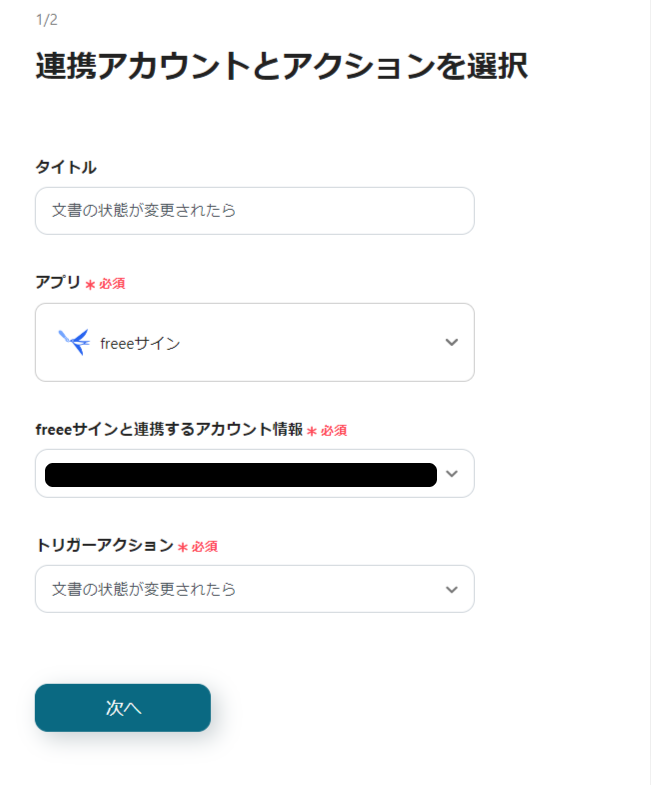
Task: Click the 1/2 step indicator
Action: 46,20
